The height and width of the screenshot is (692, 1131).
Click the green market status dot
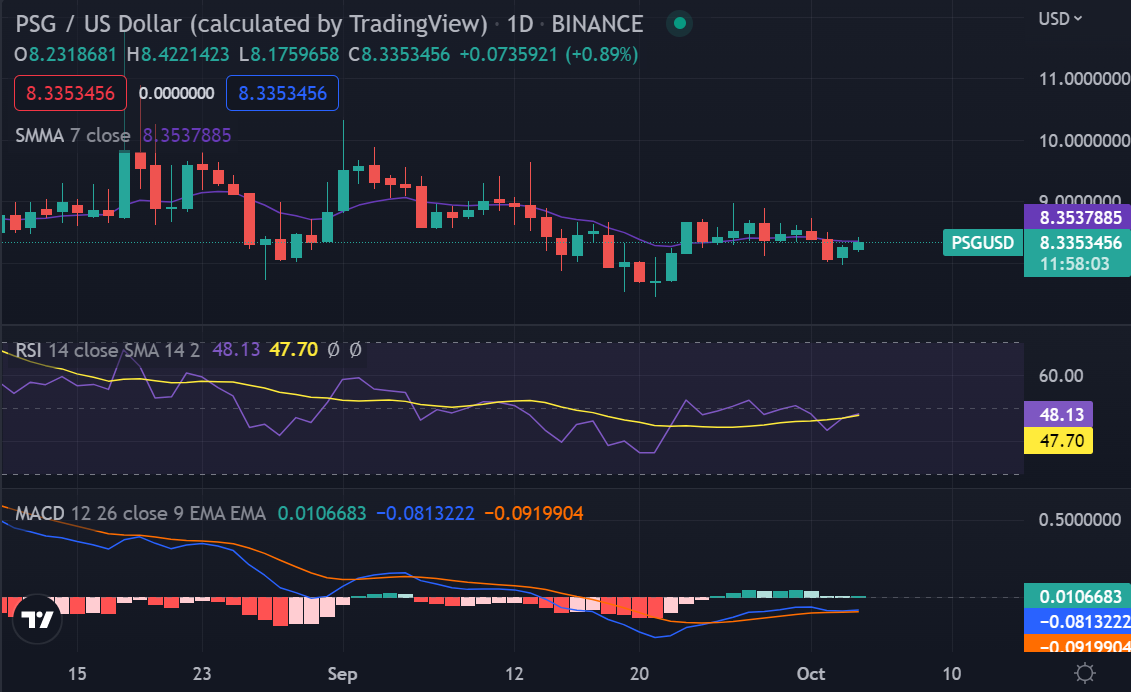click(679, 24)
